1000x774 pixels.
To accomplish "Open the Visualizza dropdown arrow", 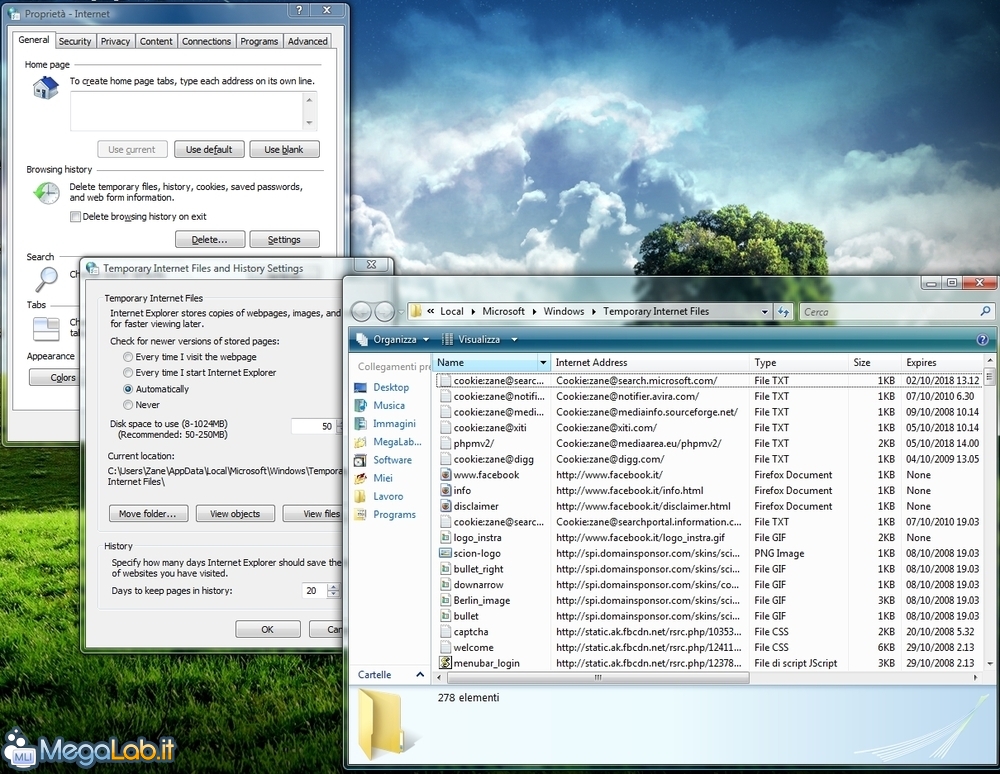I will click(514, 340).
